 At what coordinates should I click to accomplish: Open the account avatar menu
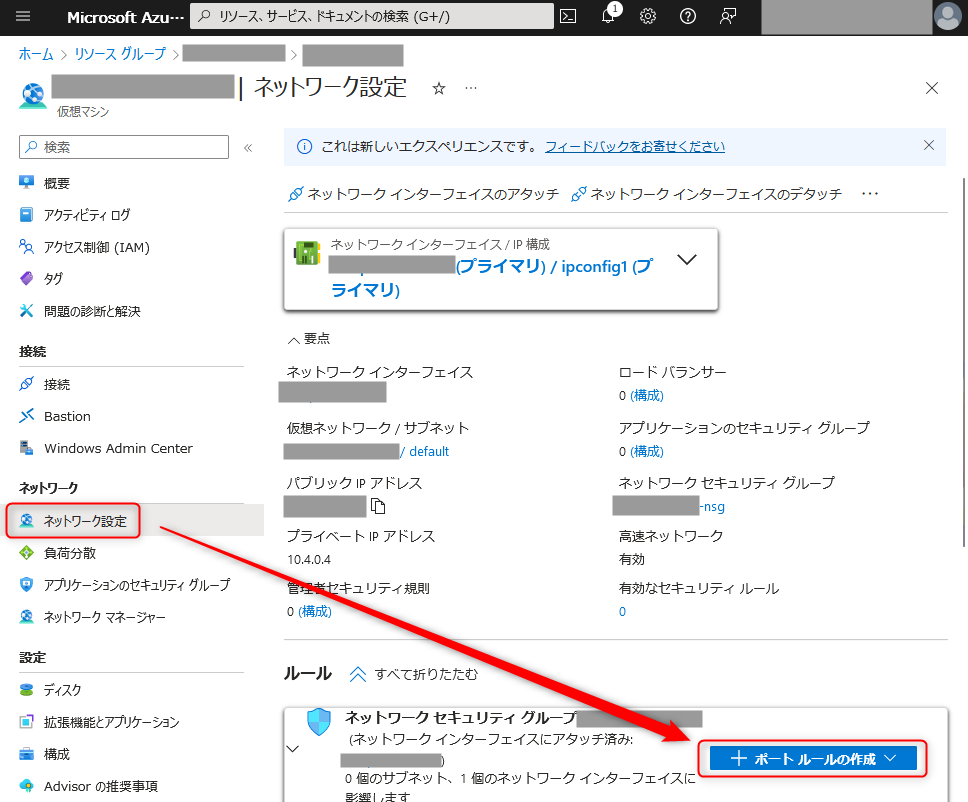tap(948, 17)
